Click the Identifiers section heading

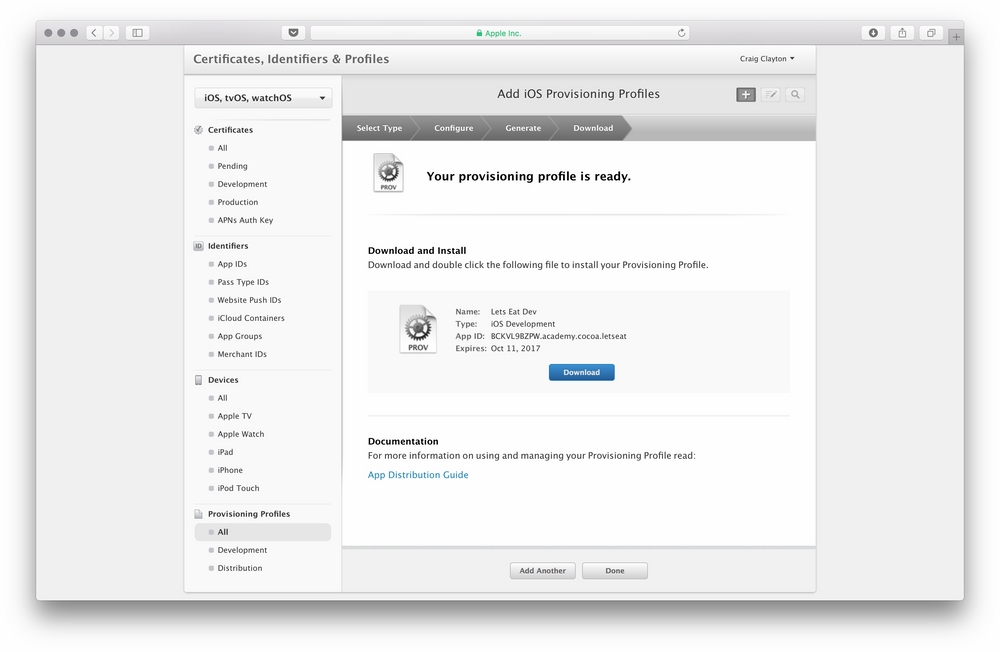(228, 246)
